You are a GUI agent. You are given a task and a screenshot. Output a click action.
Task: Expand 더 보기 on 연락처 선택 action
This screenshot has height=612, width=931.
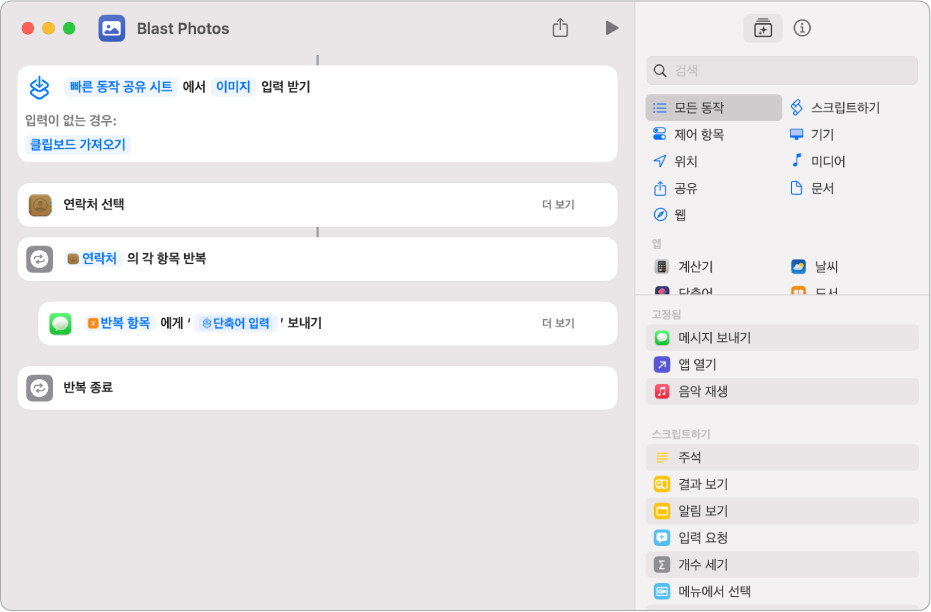558,205
